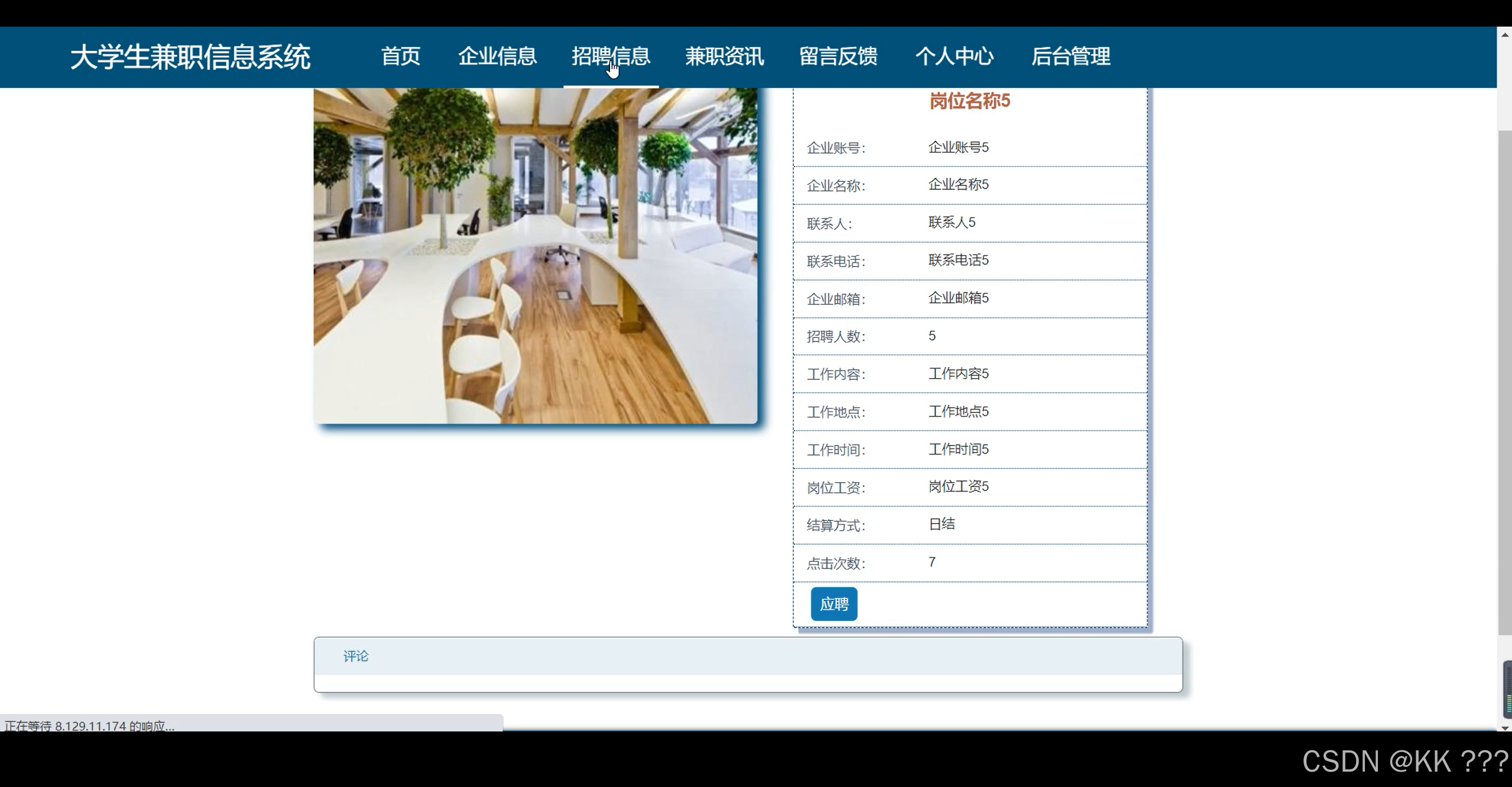Screen dimensions: 1512x787
Task: Expand the 评论 comments section
Action: (x=356, y=656)
